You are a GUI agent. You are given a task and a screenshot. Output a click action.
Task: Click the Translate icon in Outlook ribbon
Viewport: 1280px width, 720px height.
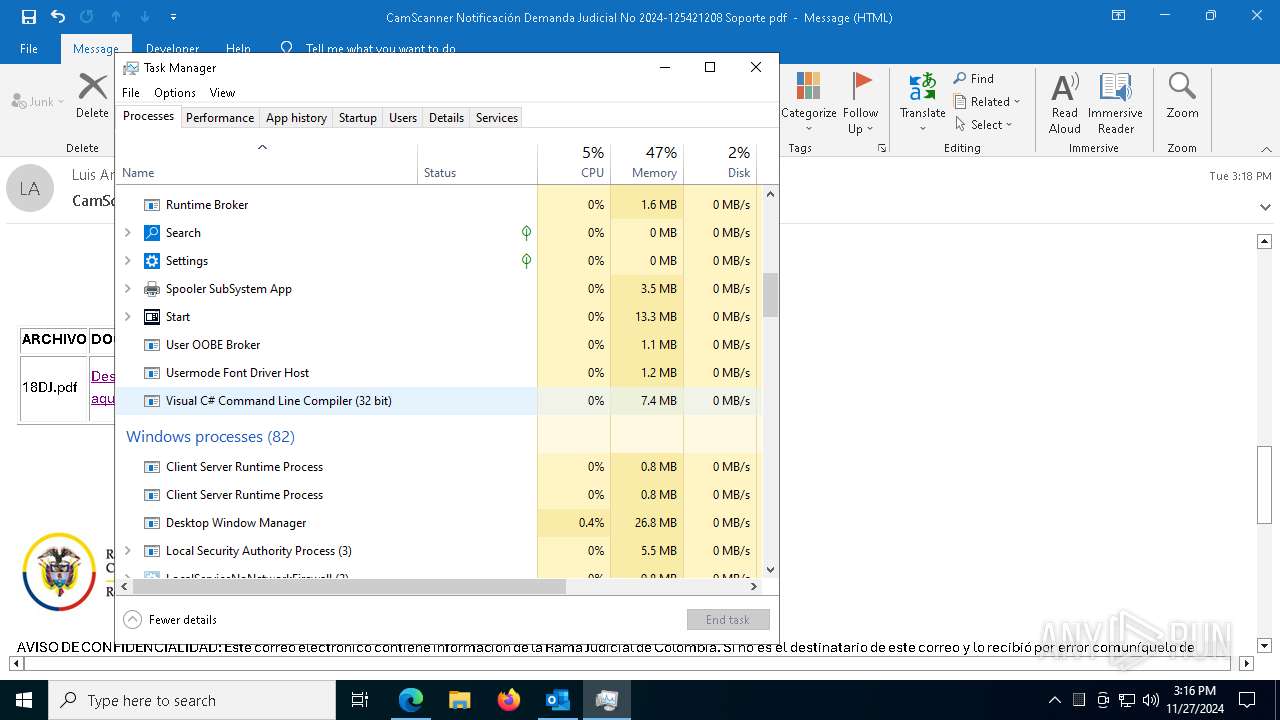(x=922, y=86)
